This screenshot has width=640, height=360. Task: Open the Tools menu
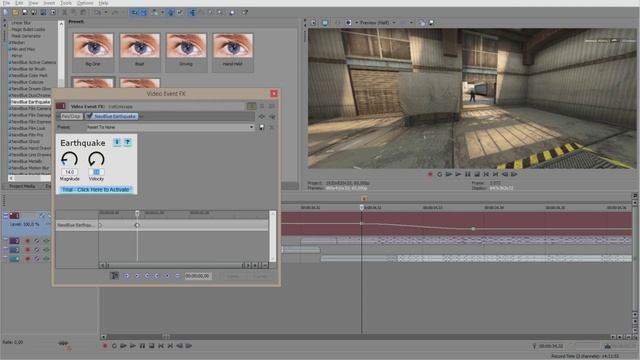66,3
